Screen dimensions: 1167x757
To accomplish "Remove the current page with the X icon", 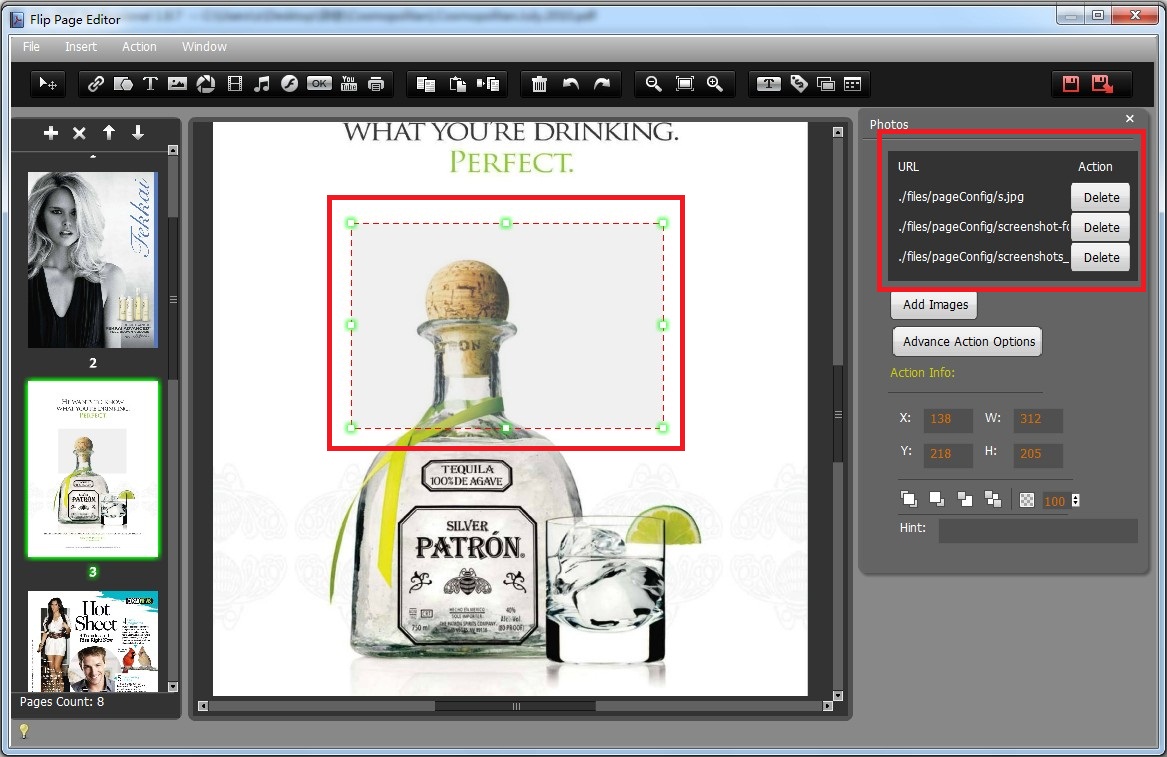I will (79, 133).
